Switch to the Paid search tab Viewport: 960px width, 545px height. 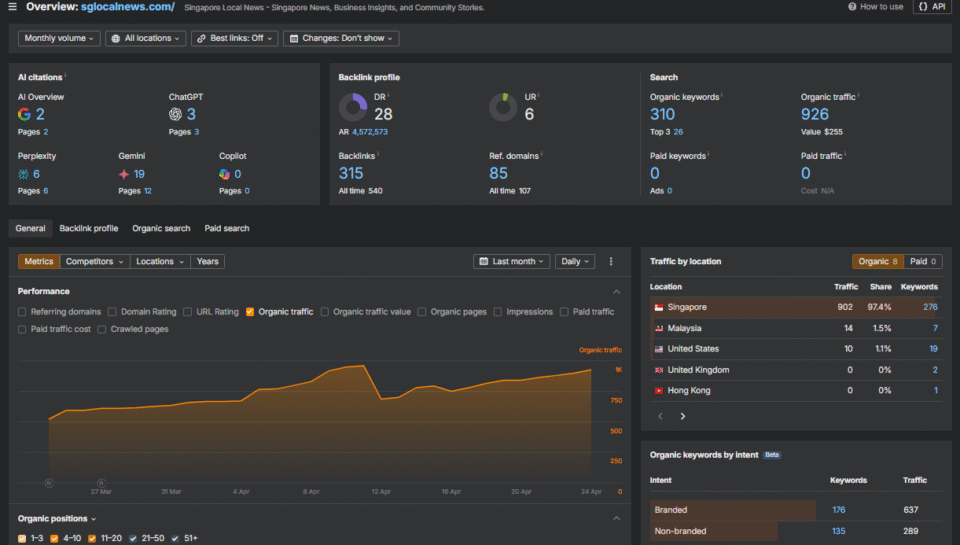[x=227, y=228]
